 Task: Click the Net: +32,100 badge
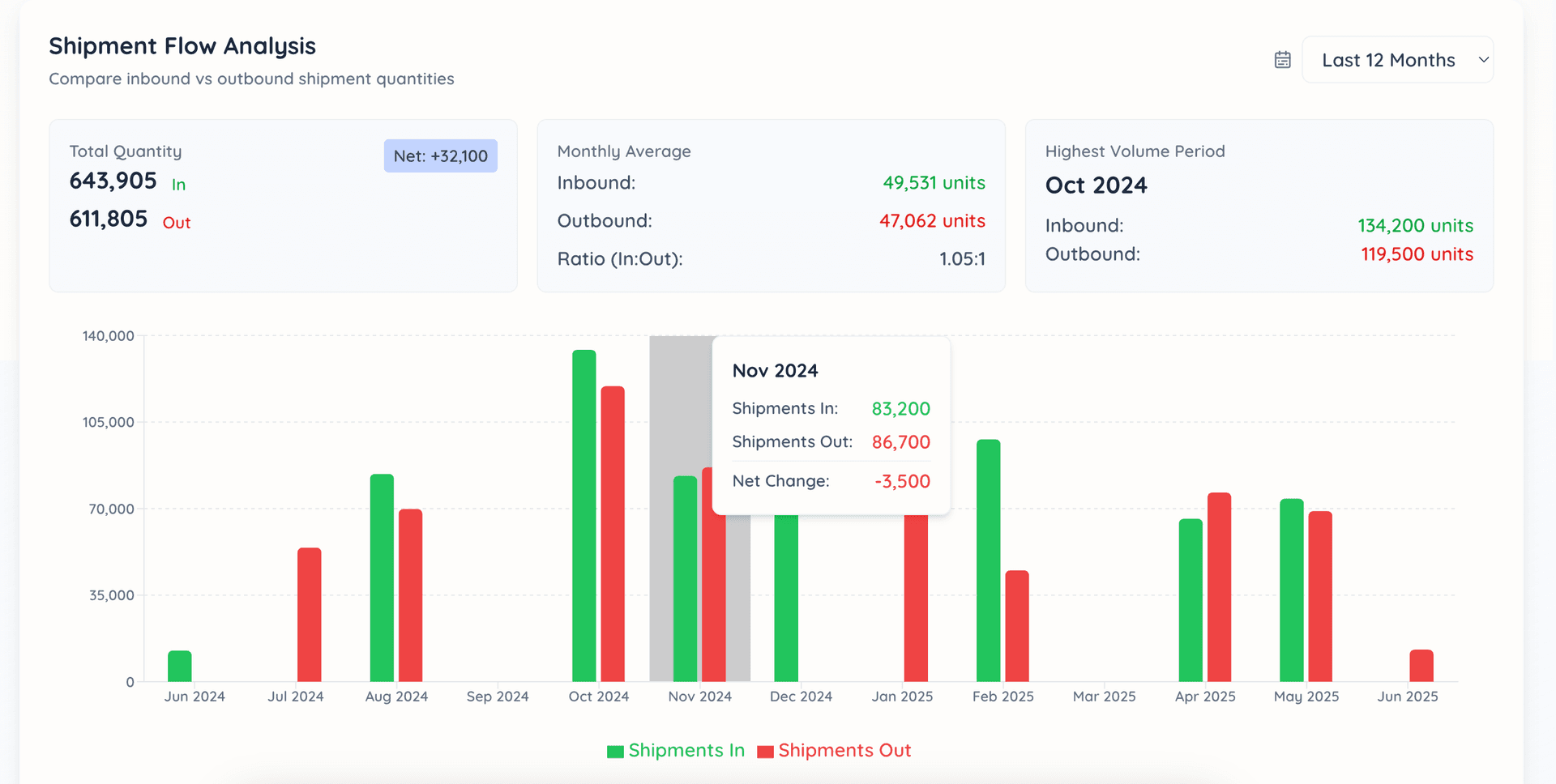[x=440, y=156]
